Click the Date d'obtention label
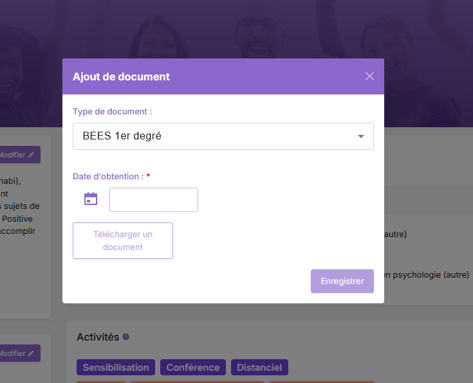The width and height of the screenshot is (473, 383). pos(108,176)
